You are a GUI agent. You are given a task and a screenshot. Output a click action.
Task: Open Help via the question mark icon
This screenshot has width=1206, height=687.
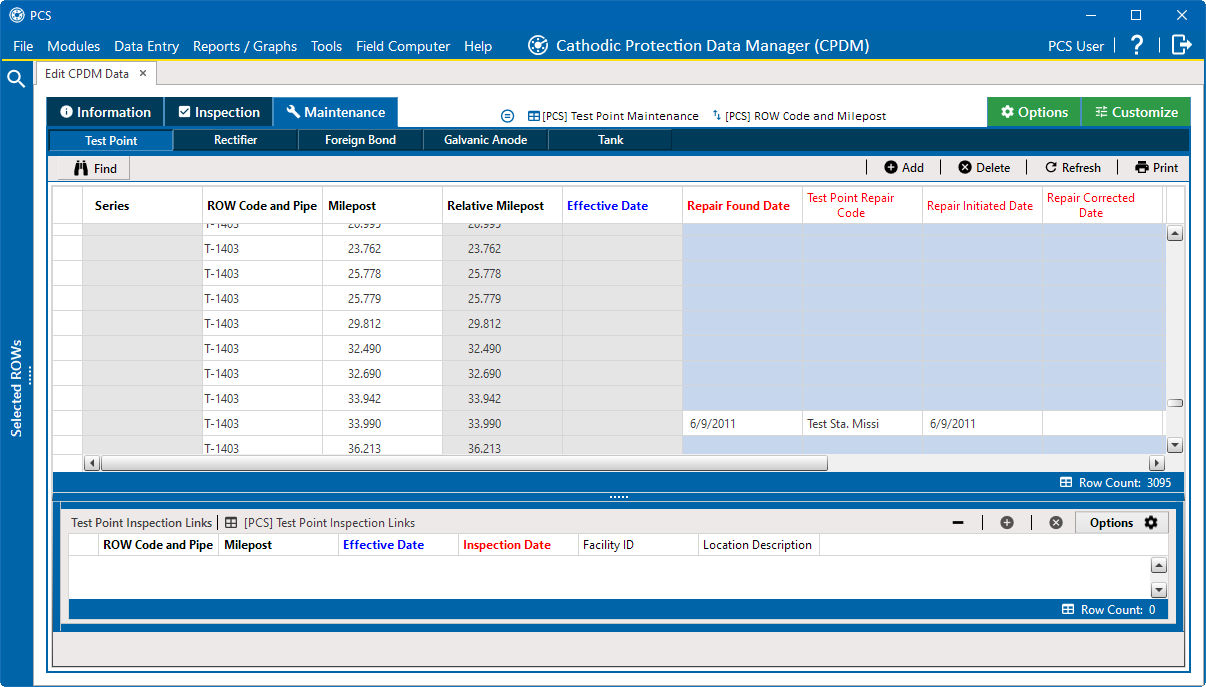pos(1137,45)
